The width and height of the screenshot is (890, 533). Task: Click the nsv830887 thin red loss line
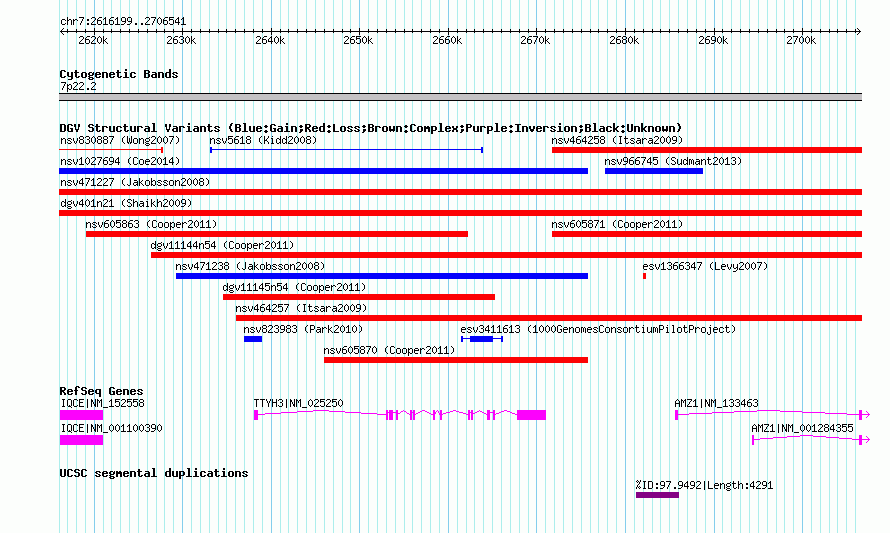(x=111, y=150)
